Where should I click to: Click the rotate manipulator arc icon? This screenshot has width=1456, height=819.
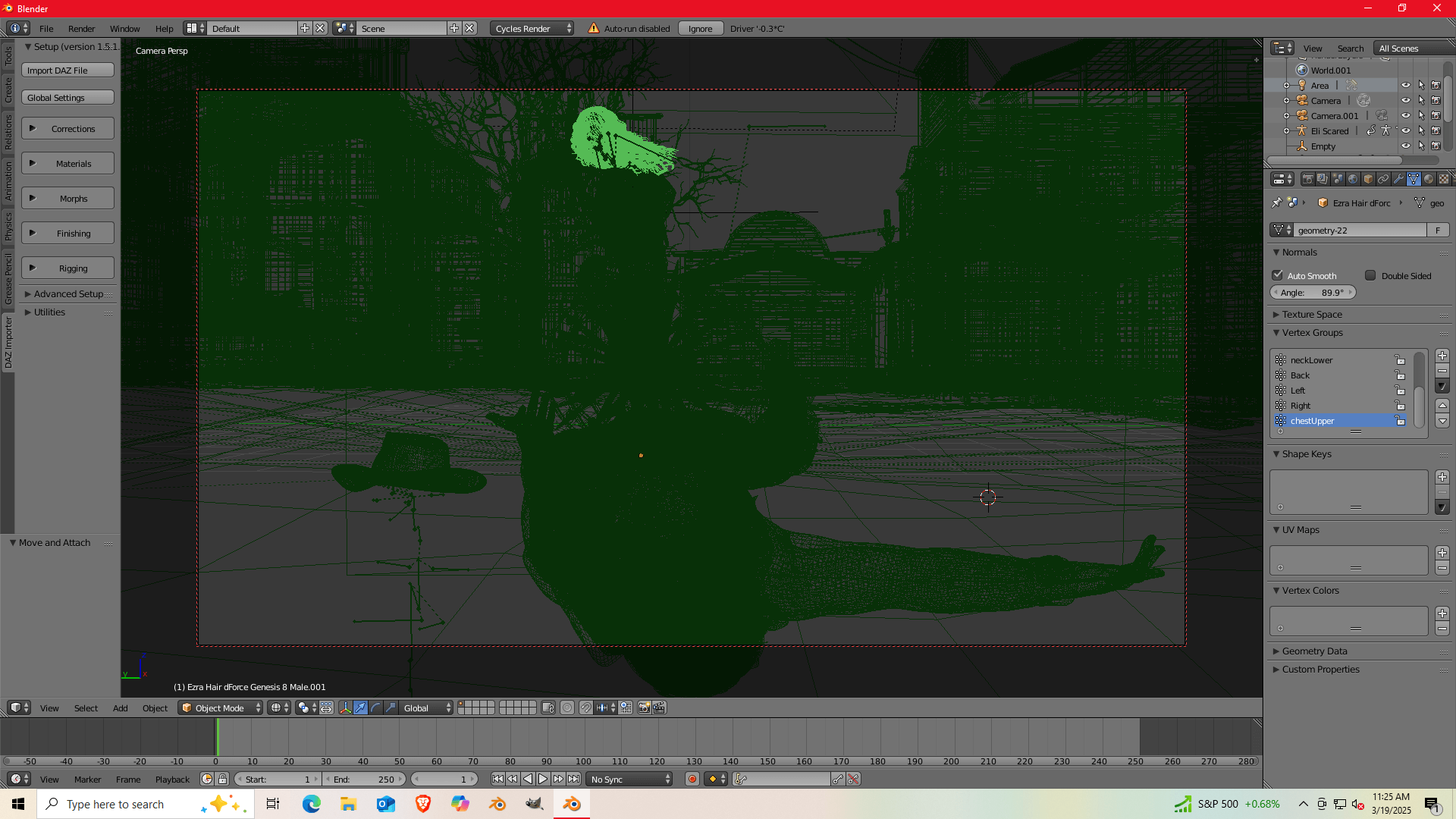tap(376, 708)
